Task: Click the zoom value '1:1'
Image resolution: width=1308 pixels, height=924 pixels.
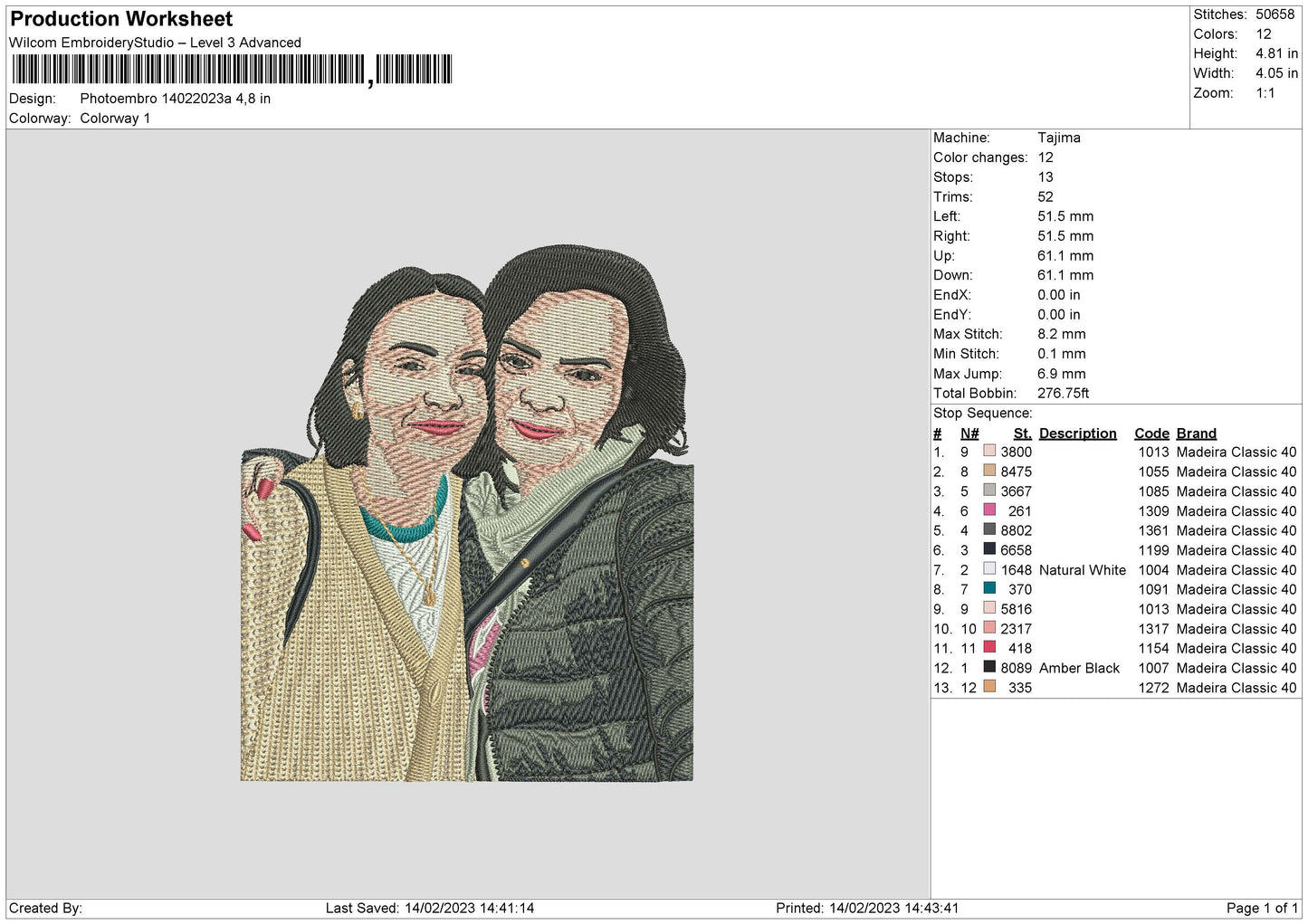Action: pyautogui.click(x=1265, y=93)
